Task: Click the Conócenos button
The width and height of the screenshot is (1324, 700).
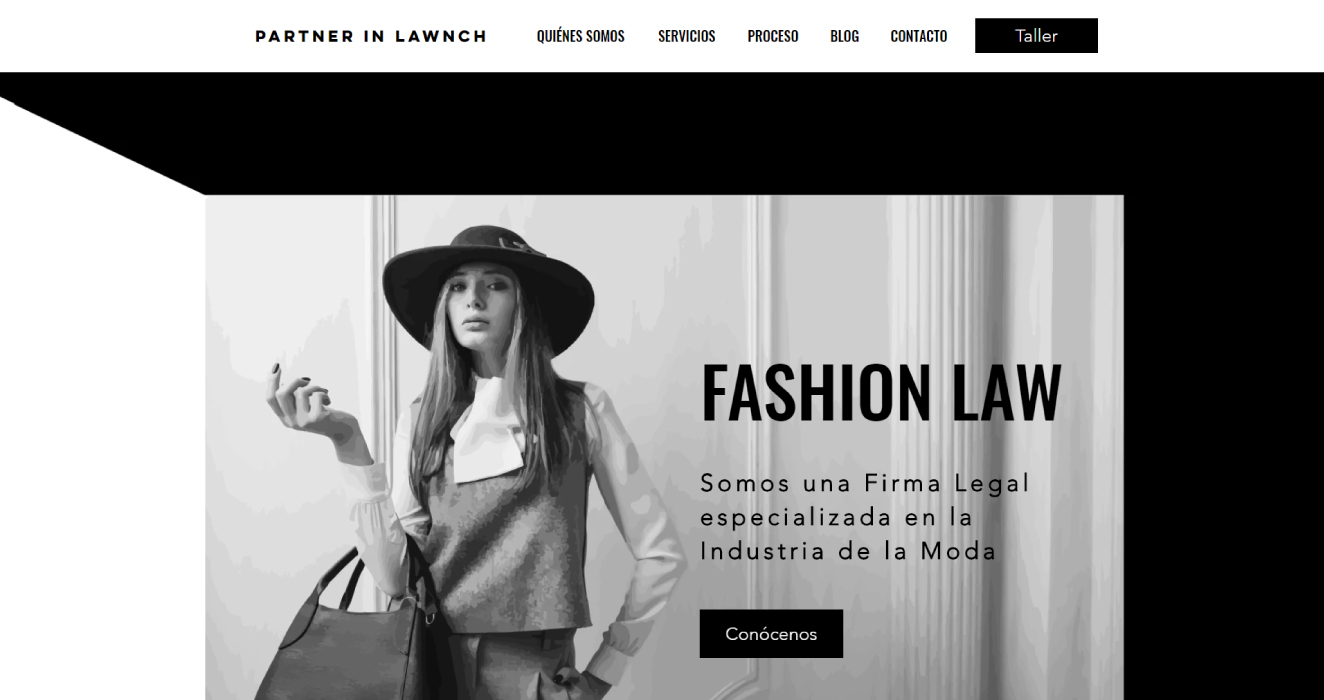Action: pos(771,634)
